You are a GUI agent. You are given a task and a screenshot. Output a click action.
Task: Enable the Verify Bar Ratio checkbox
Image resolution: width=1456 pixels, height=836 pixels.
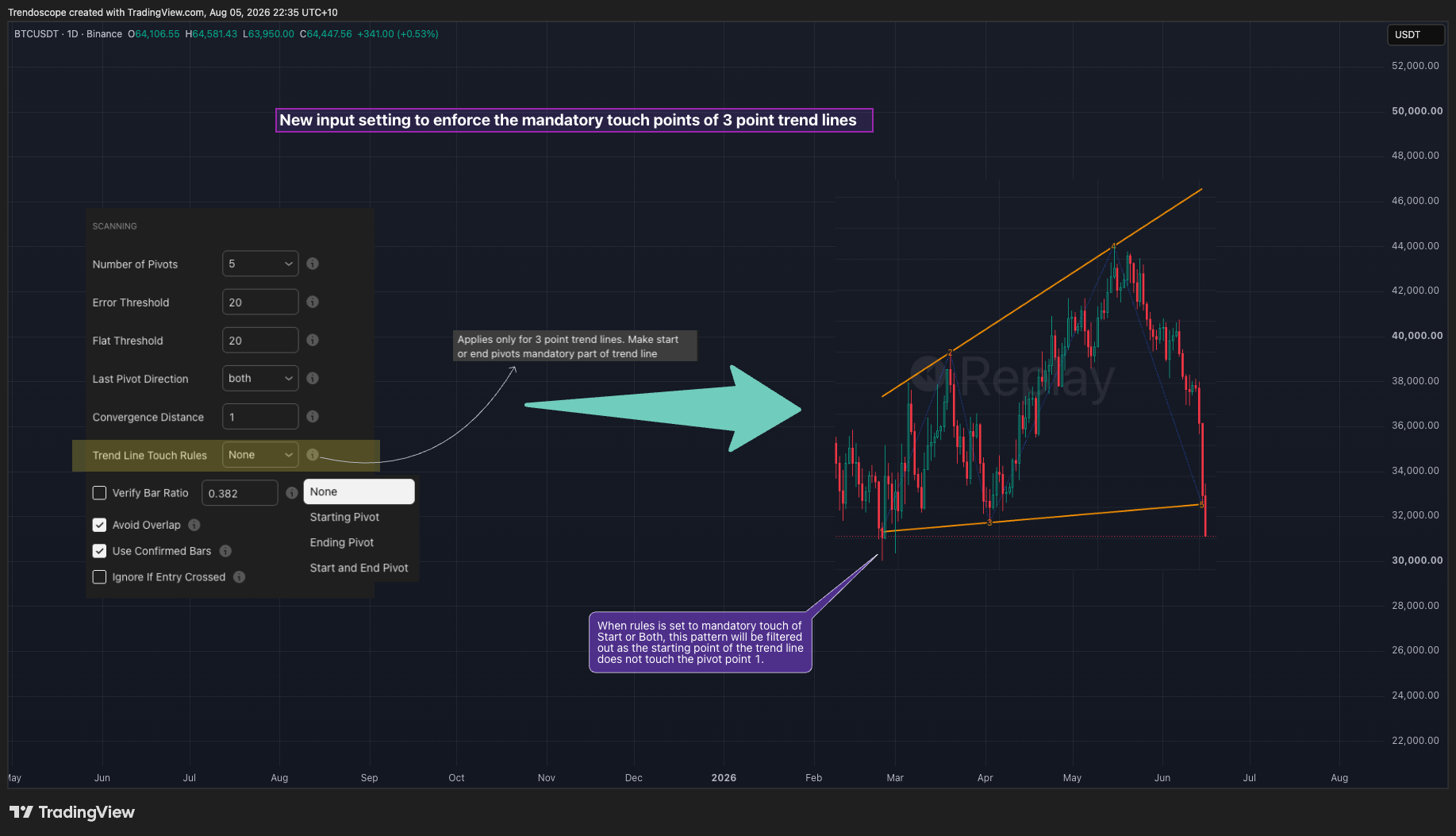99,493
